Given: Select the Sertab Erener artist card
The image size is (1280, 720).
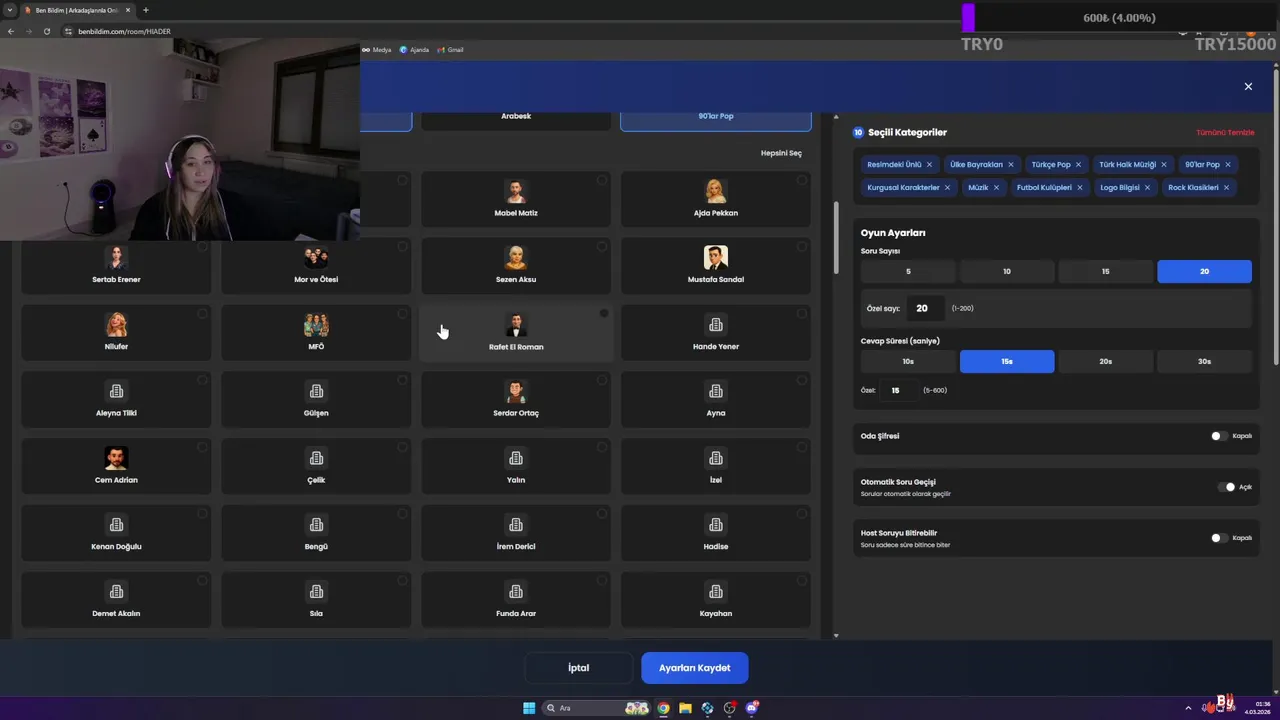Looking at the screenshot, I should (x=116, y=265).
